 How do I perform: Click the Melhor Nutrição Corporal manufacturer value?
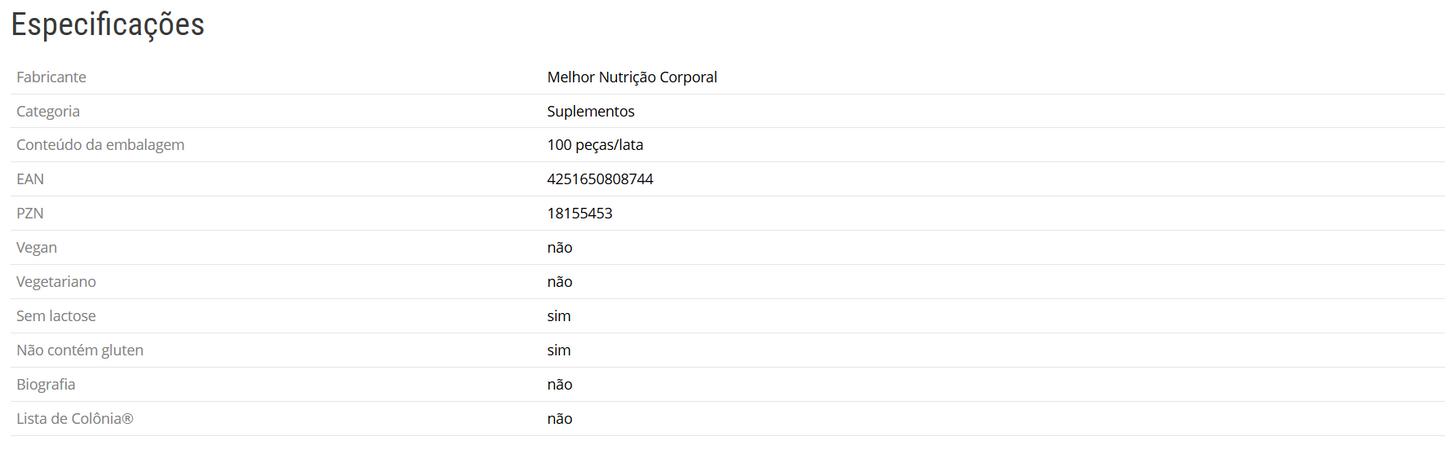[x=632, y=77]
